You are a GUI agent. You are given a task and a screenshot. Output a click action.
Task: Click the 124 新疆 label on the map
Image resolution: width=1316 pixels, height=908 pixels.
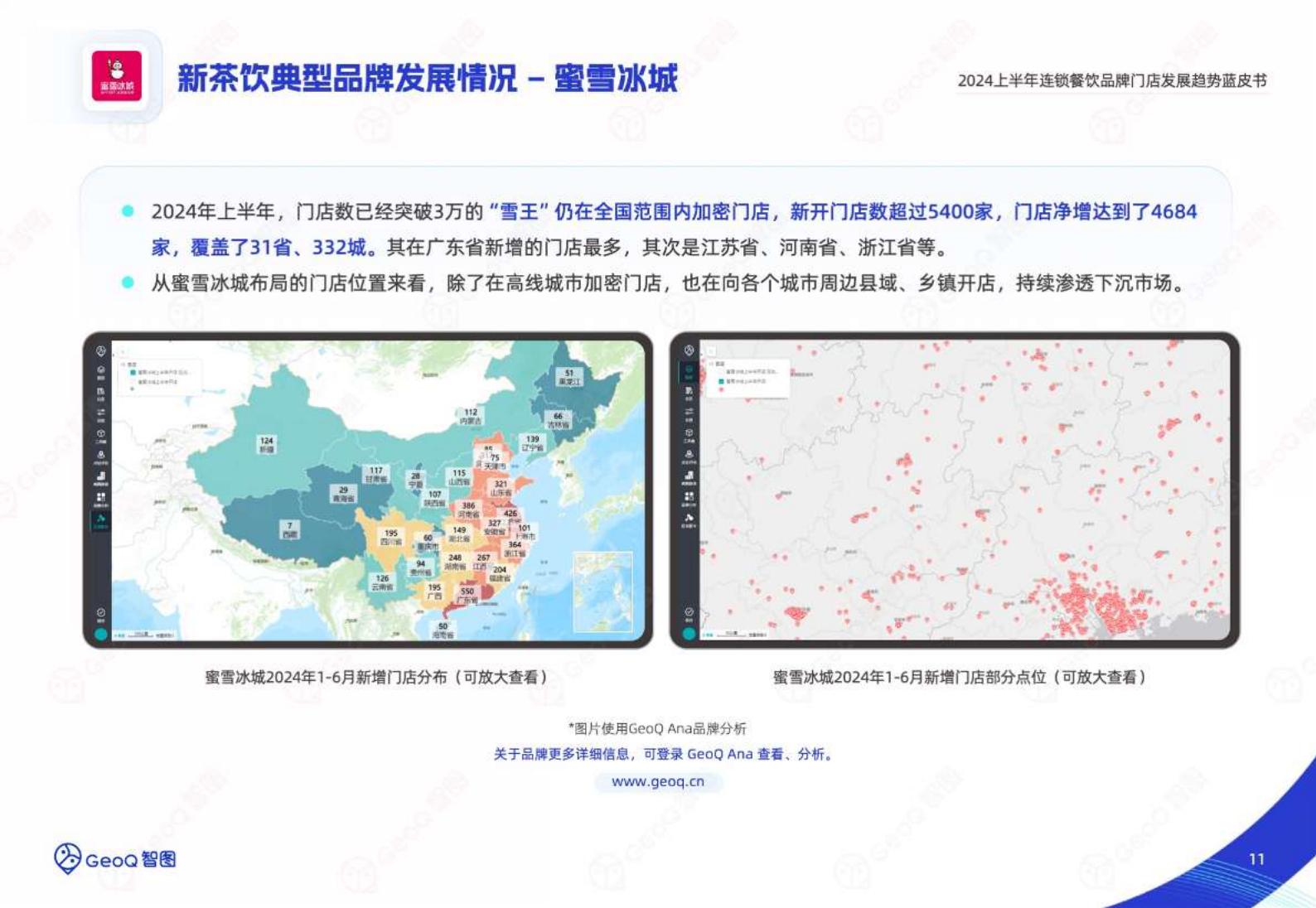click(x=267, y=445)
